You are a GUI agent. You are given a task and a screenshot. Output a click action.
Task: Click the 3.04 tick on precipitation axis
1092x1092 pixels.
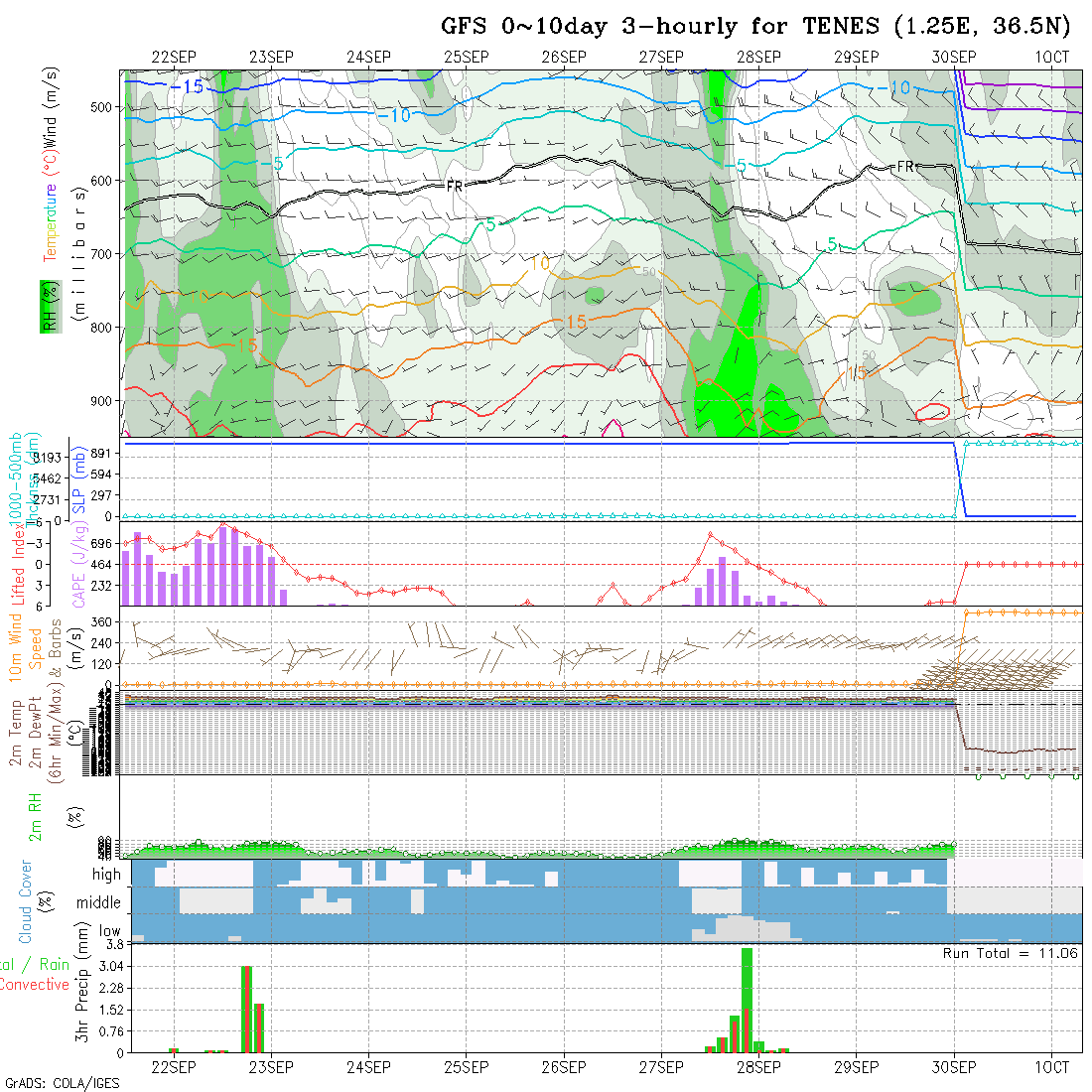[110, 966]
